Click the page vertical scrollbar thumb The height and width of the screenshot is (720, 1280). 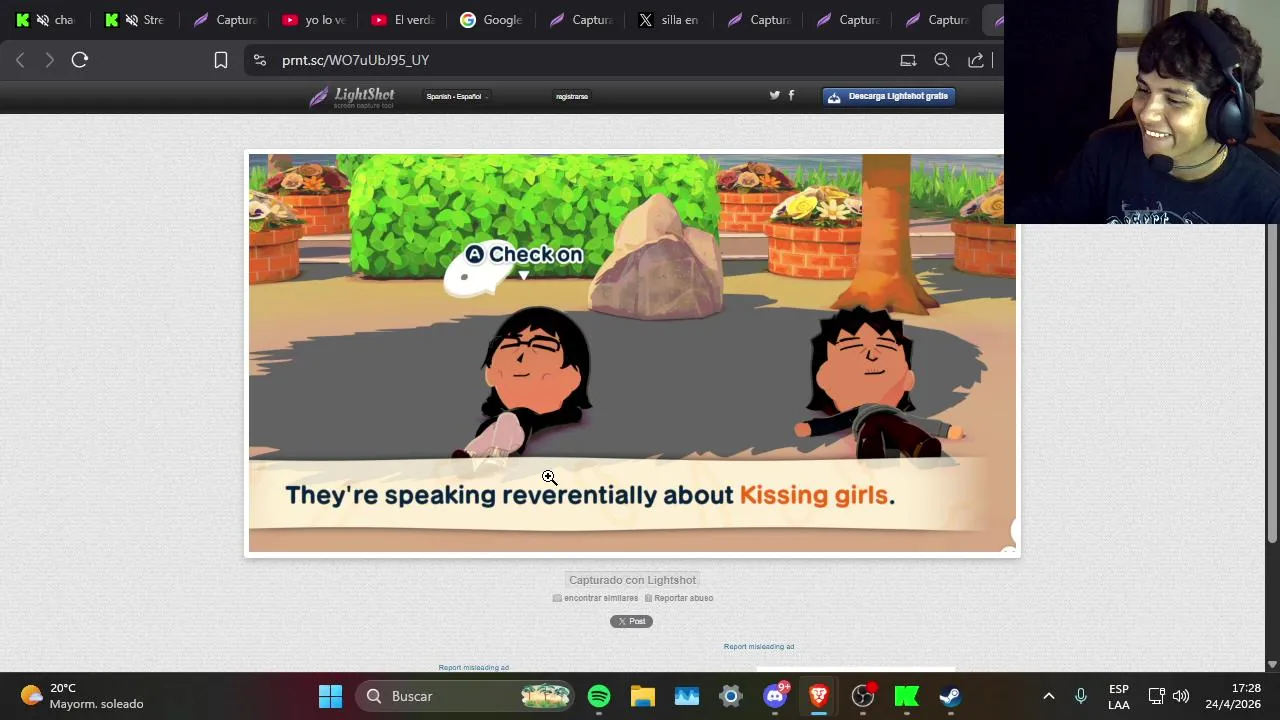[1272, 384]
